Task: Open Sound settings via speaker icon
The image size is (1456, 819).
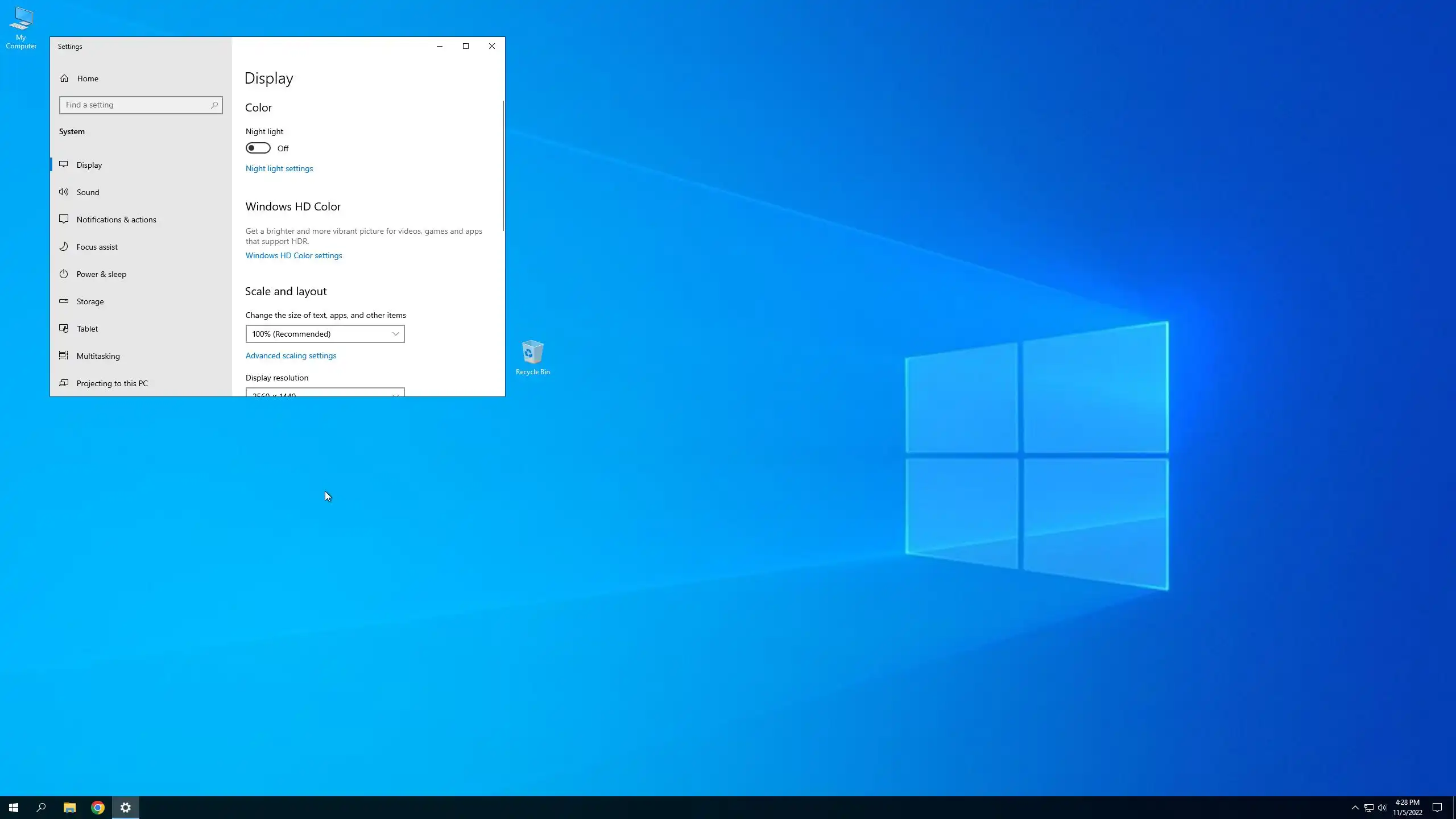Action: click(64, 192)
